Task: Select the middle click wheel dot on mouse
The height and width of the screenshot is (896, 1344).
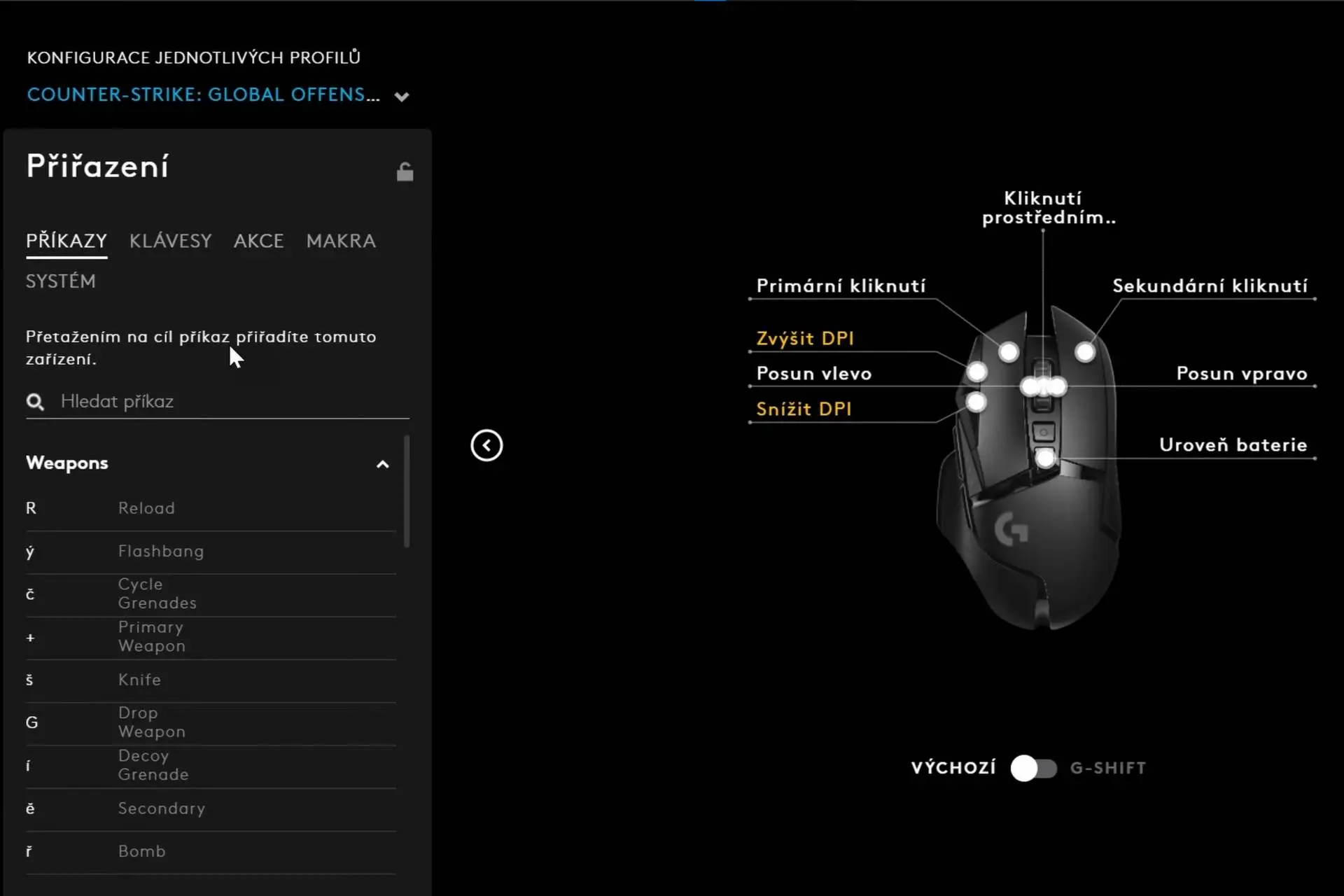Action: point(1044,386)
